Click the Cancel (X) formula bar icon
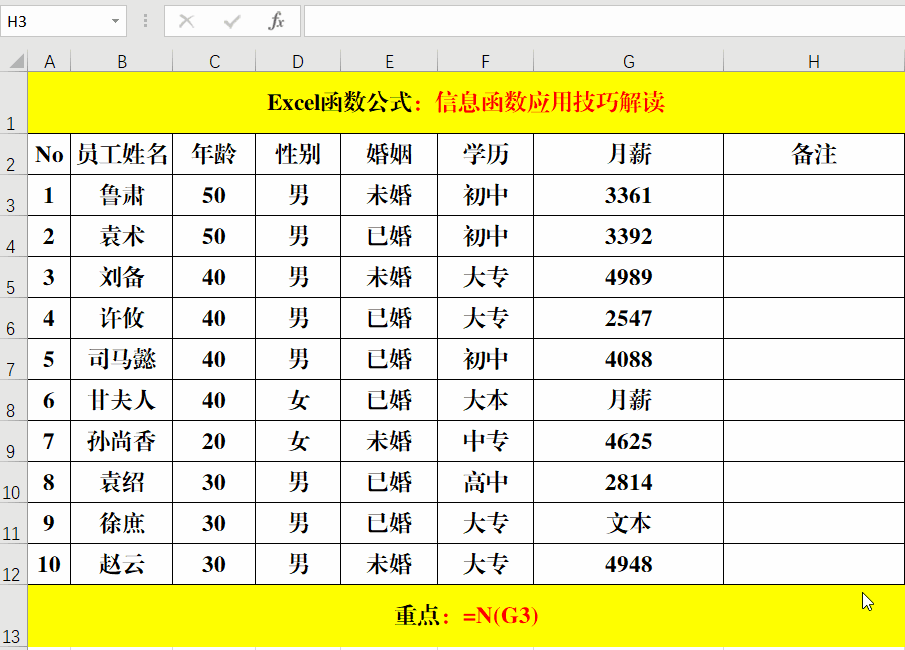The image size is (905, 650). click(x=186, y=21)
